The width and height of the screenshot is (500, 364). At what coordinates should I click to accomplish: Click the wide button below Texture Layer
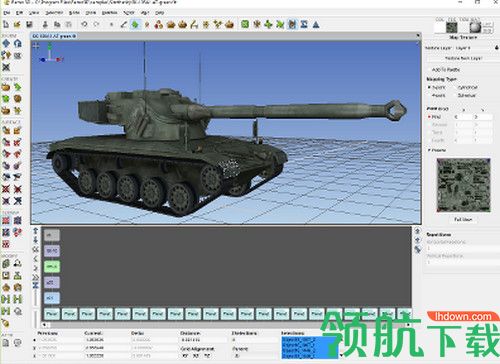(463, 58)
